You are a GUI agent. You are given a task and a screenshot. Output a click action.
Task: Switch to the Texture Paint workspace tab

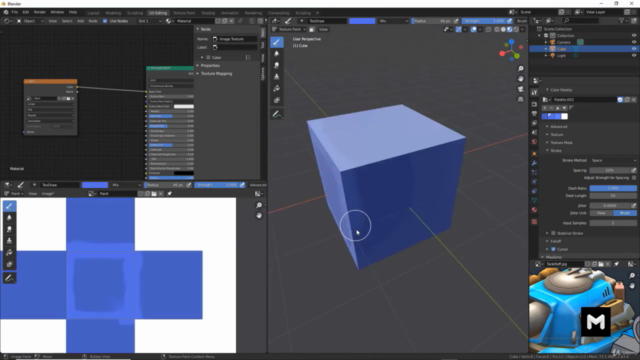click(184, 13)
